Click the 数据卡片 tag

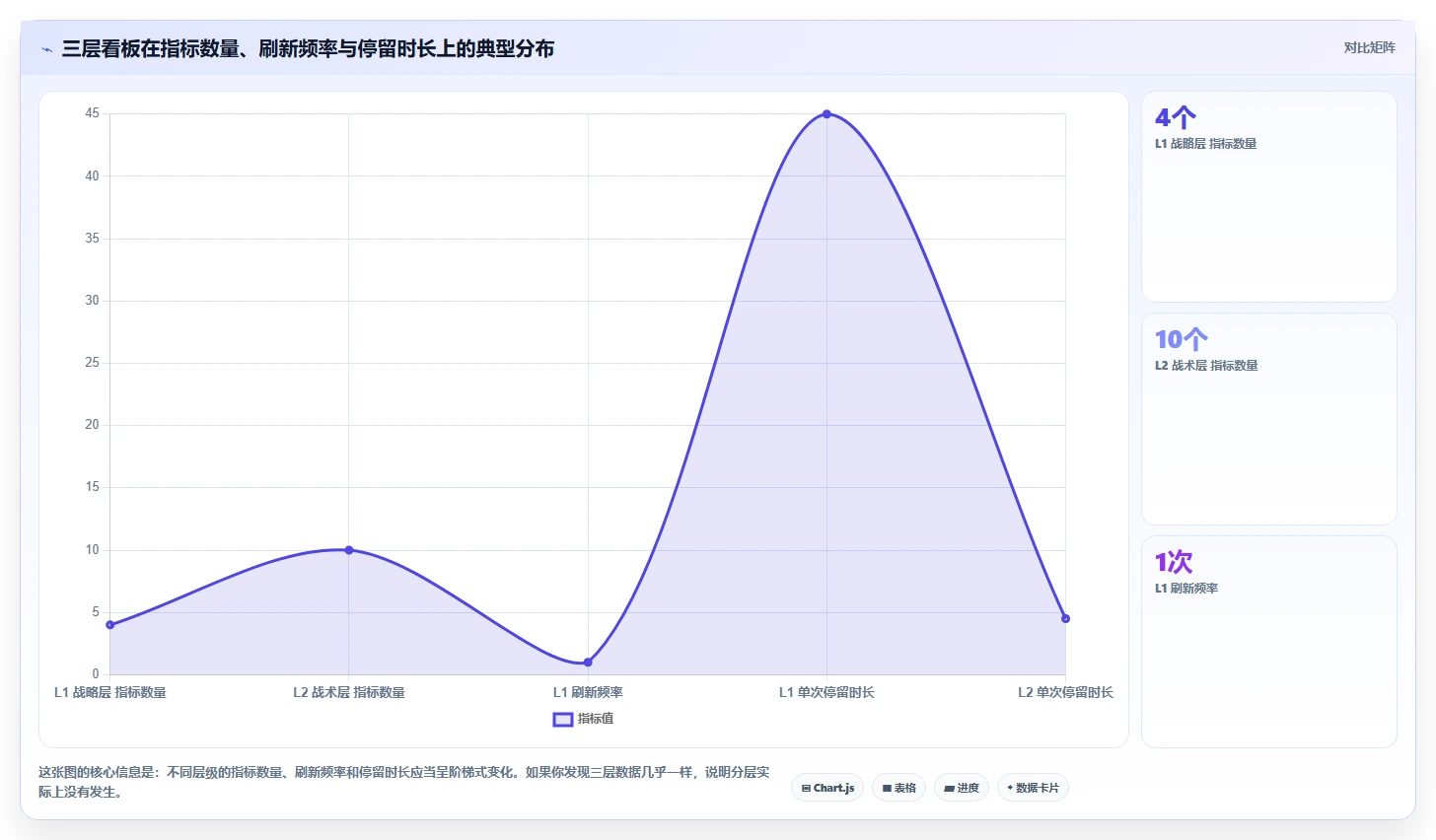click(x=1033, y=788)
